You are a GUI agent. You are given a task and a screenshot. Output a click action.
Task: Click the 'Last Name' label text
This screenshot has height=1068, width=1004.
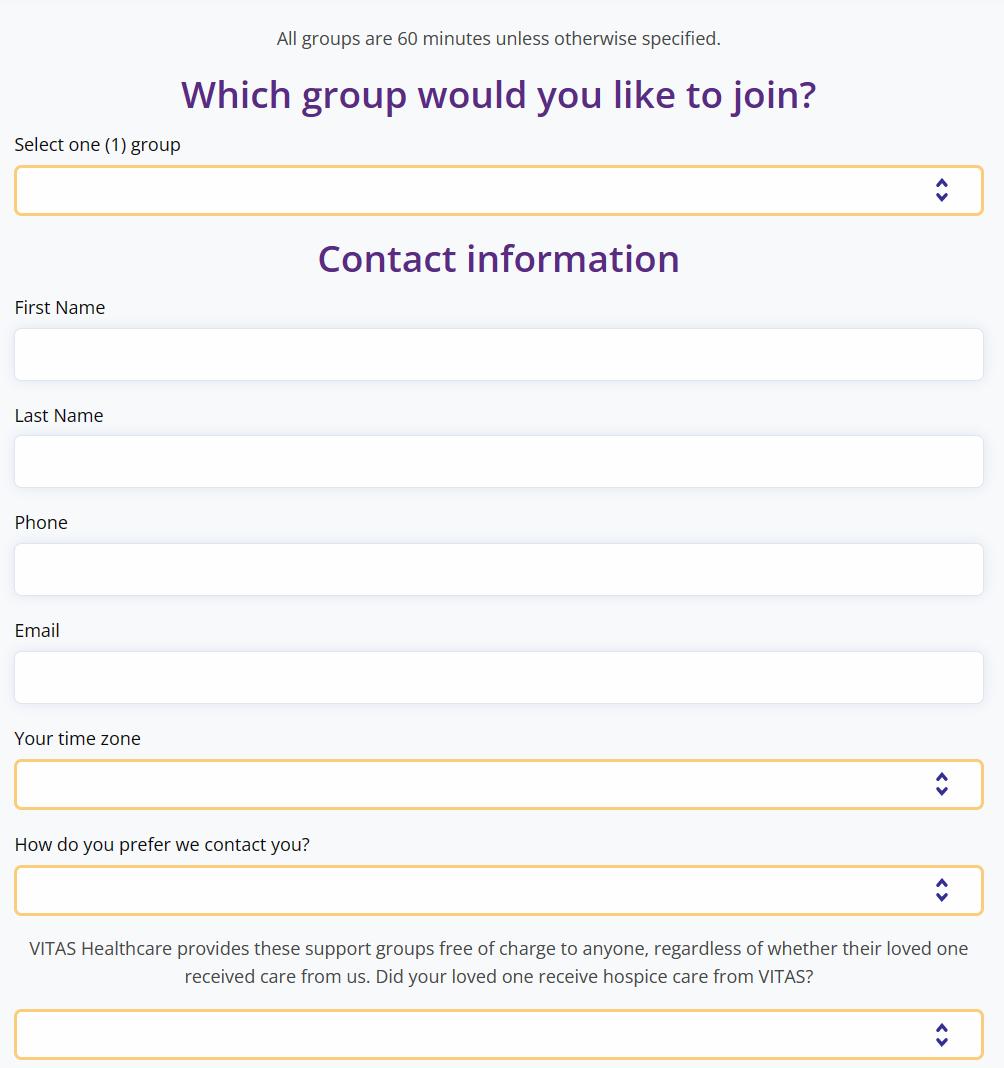coord(59,416)
